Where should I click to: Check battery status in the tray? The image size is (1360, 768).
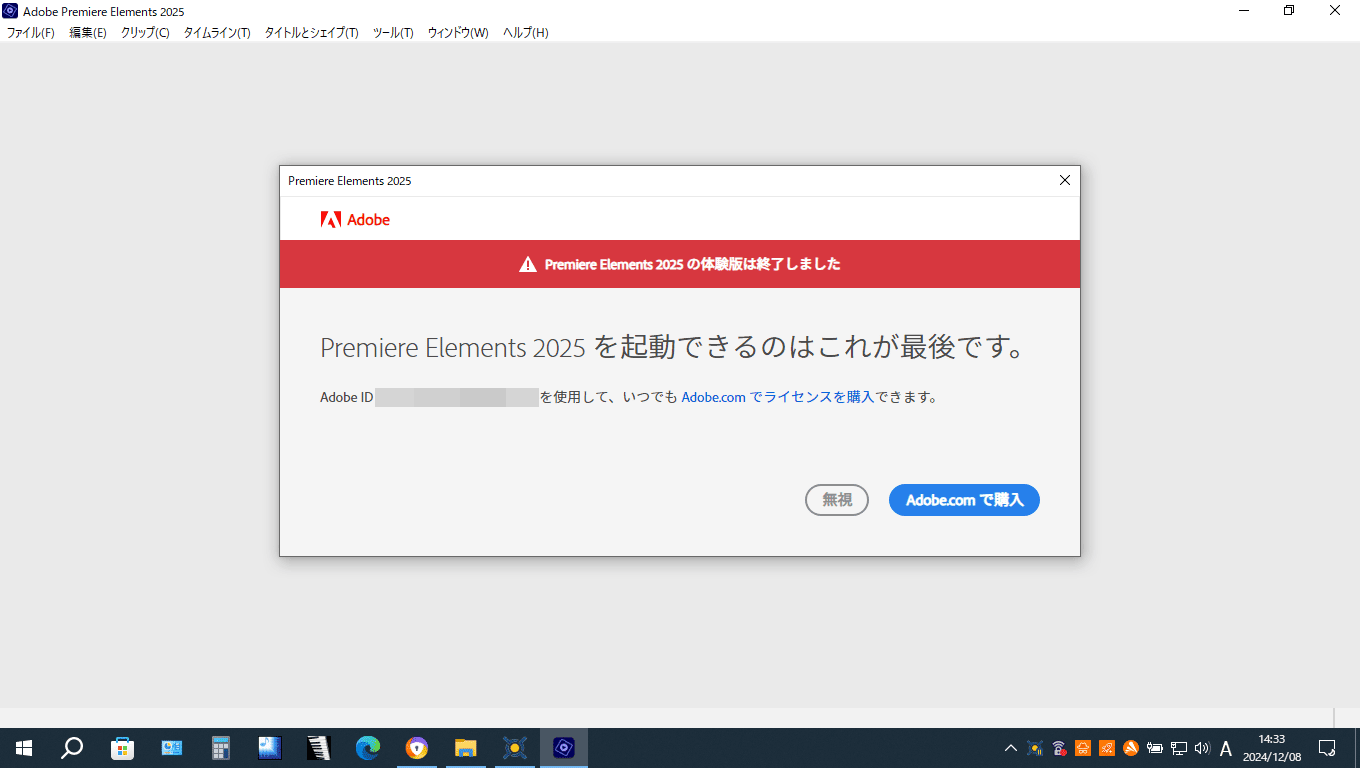coord(1155,748)
